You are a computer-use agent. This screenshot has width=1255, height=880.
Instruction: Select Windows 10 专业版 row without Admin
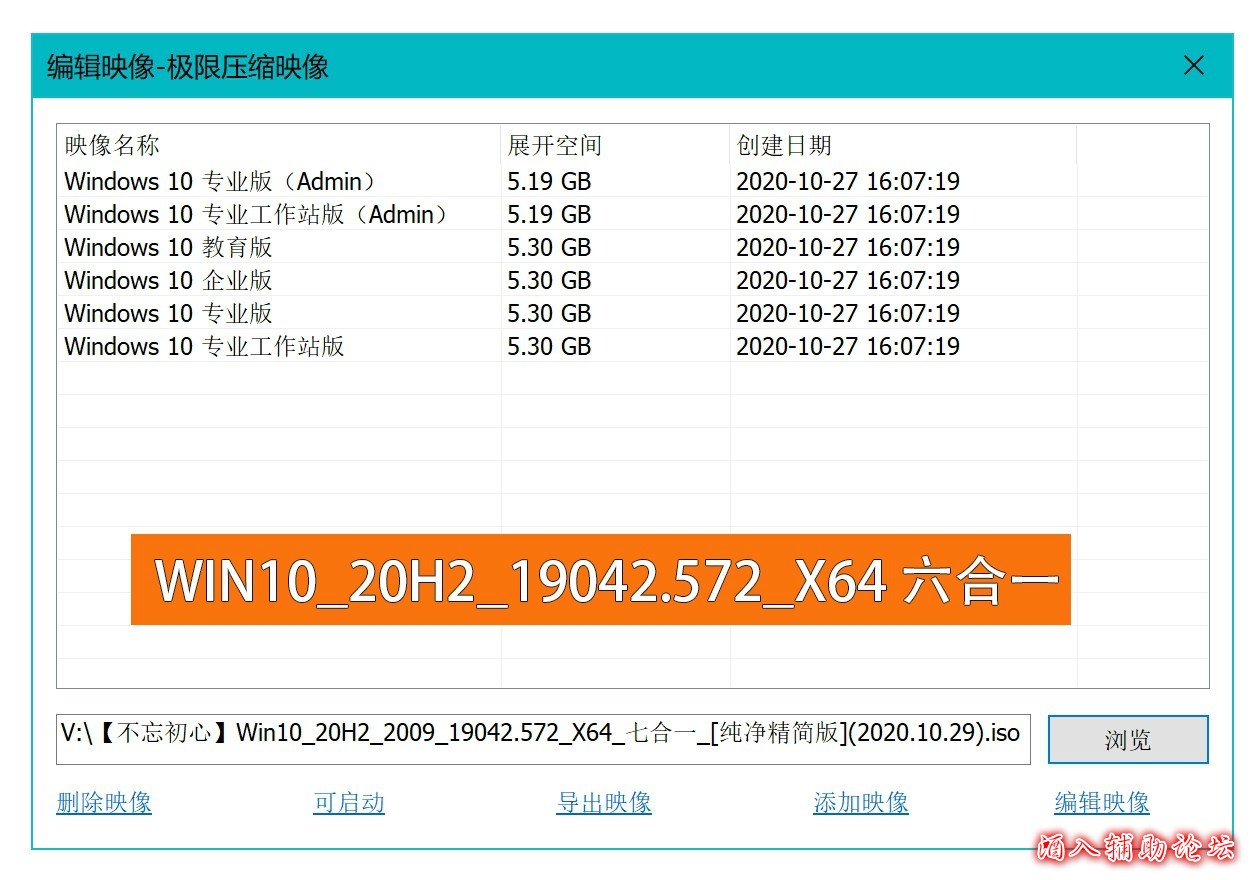tap(632, 313)
